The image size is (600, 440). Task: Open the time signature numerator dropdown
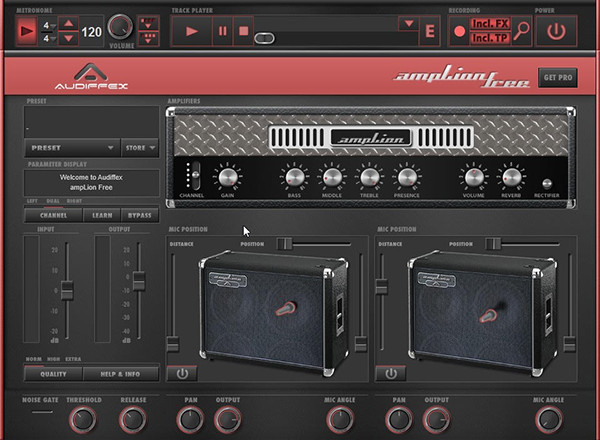53,26
